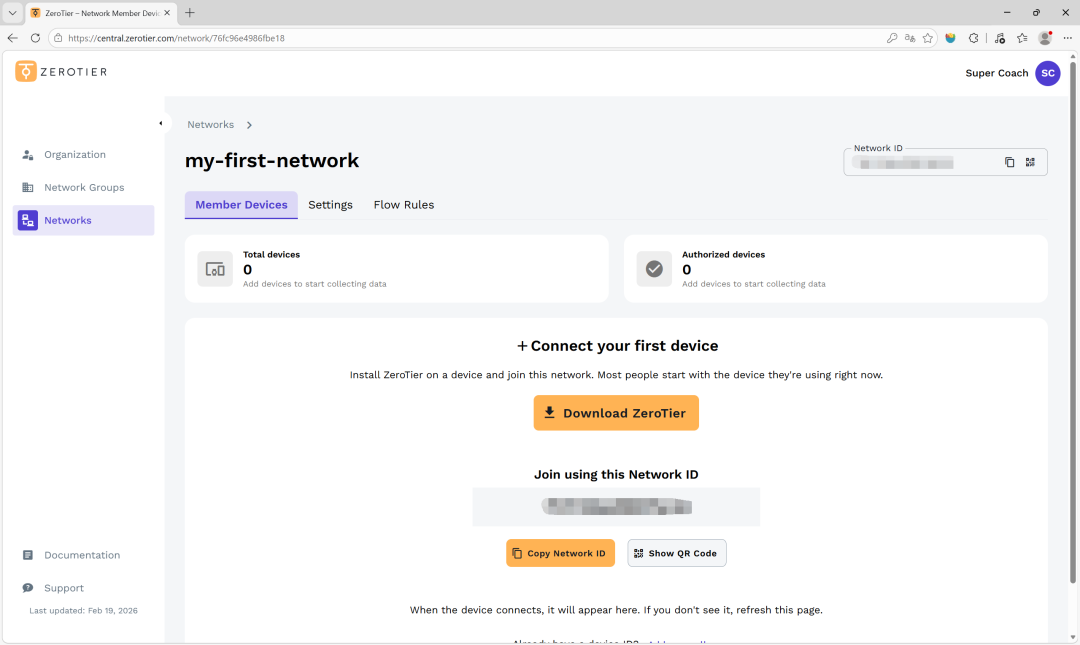This screenshot has width=1080, height=645.
Task: Open the browser profile icon
Action: [1046, 38]
